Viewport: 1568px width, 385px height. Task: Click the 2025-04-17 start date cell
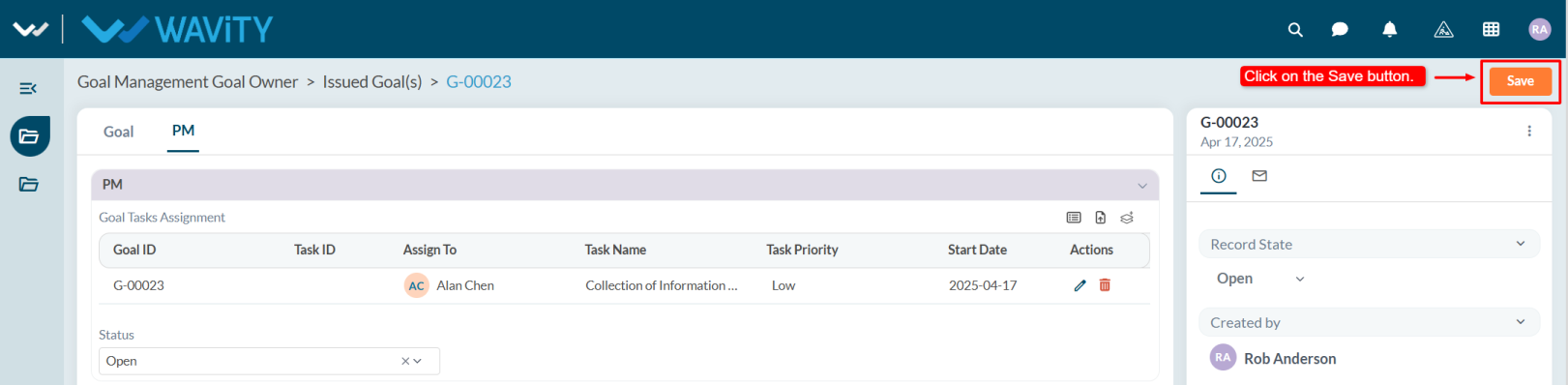(983, 285)
